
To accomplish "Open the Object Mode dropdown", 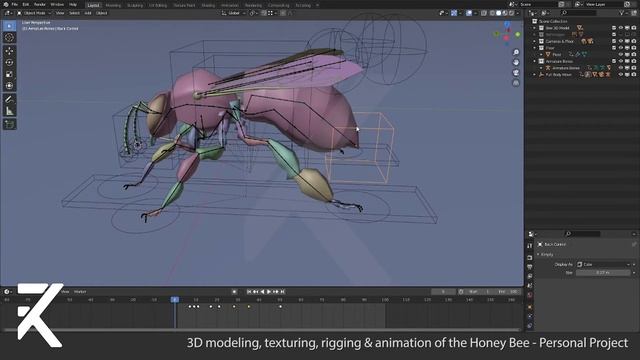I will click(x=34, y=13).
